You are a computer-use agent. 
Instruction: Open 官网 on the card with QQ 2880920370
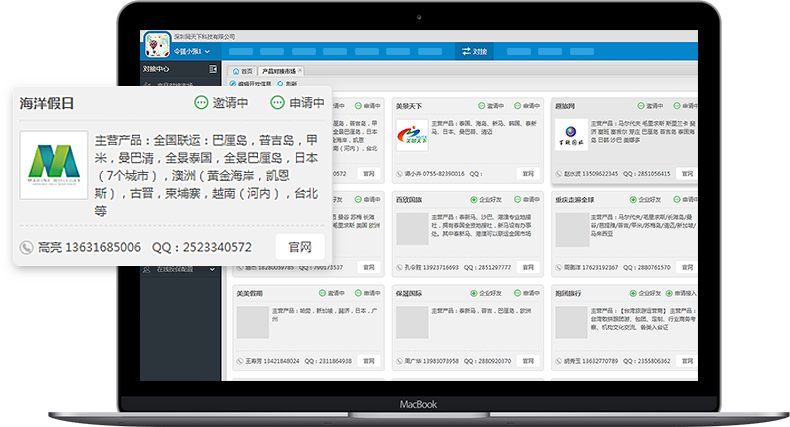pyautogui.click(x=528, y=361)
